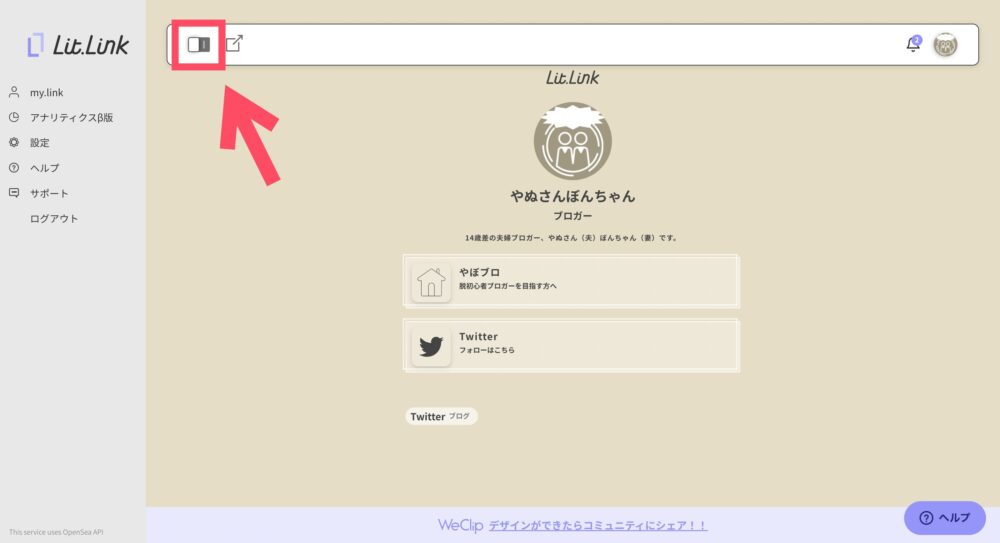1000x543 pixels.
Task: Click the house icon on やぽブロ card
Action: pos(431,282)
